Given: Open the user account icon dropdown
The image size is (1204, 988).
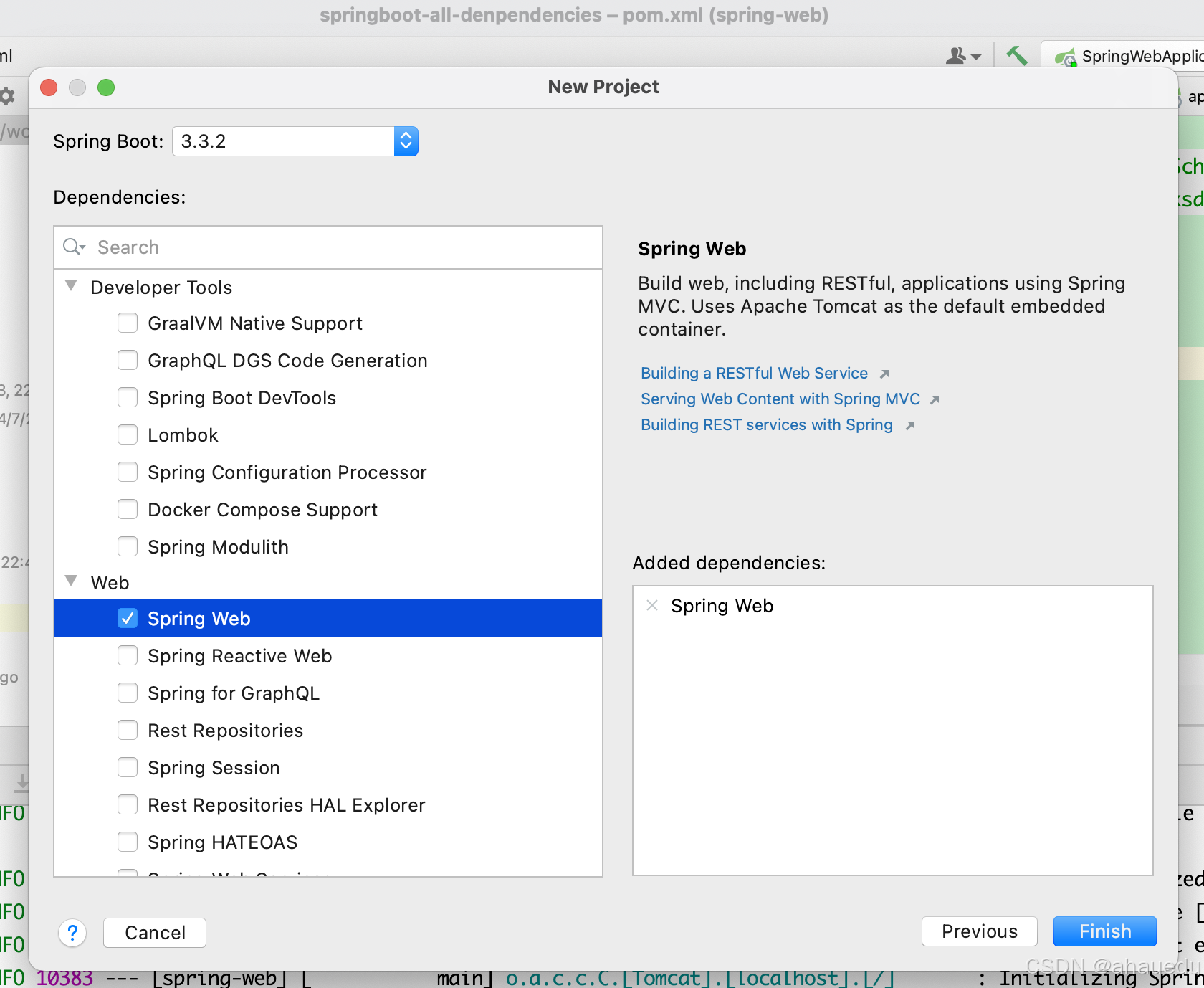Looking at the screenshot, I should tap(963, 55).
